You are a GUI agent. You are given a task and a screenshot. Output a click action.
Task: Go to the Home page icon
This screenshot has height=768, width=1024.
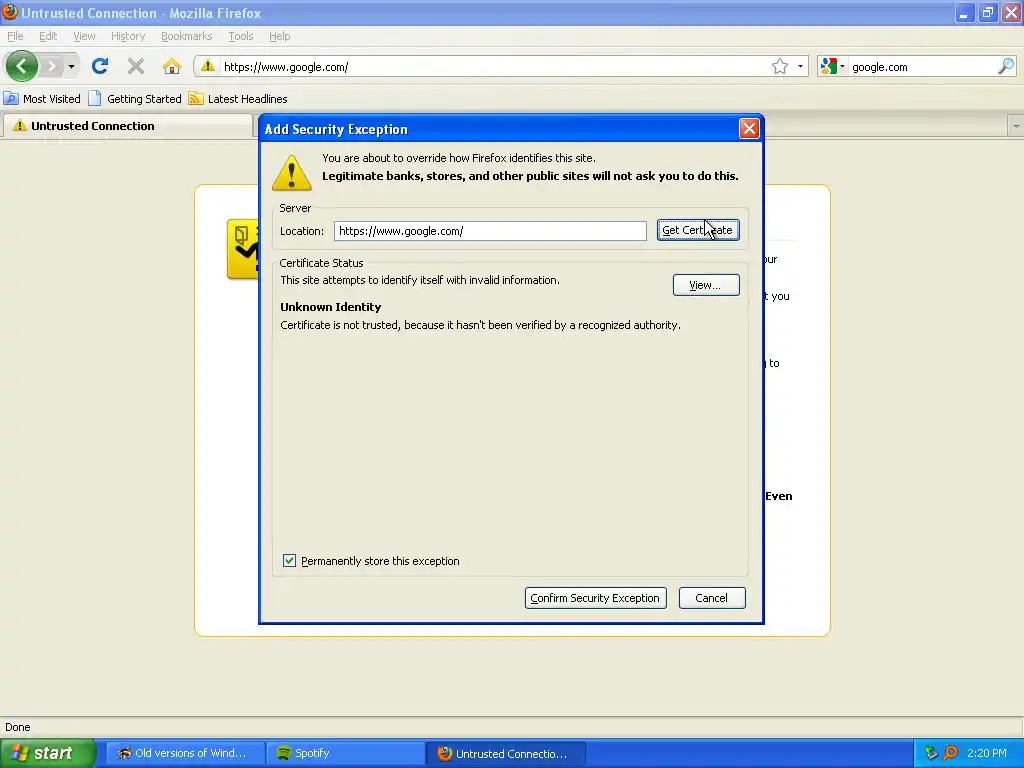(x=172, y=66)
